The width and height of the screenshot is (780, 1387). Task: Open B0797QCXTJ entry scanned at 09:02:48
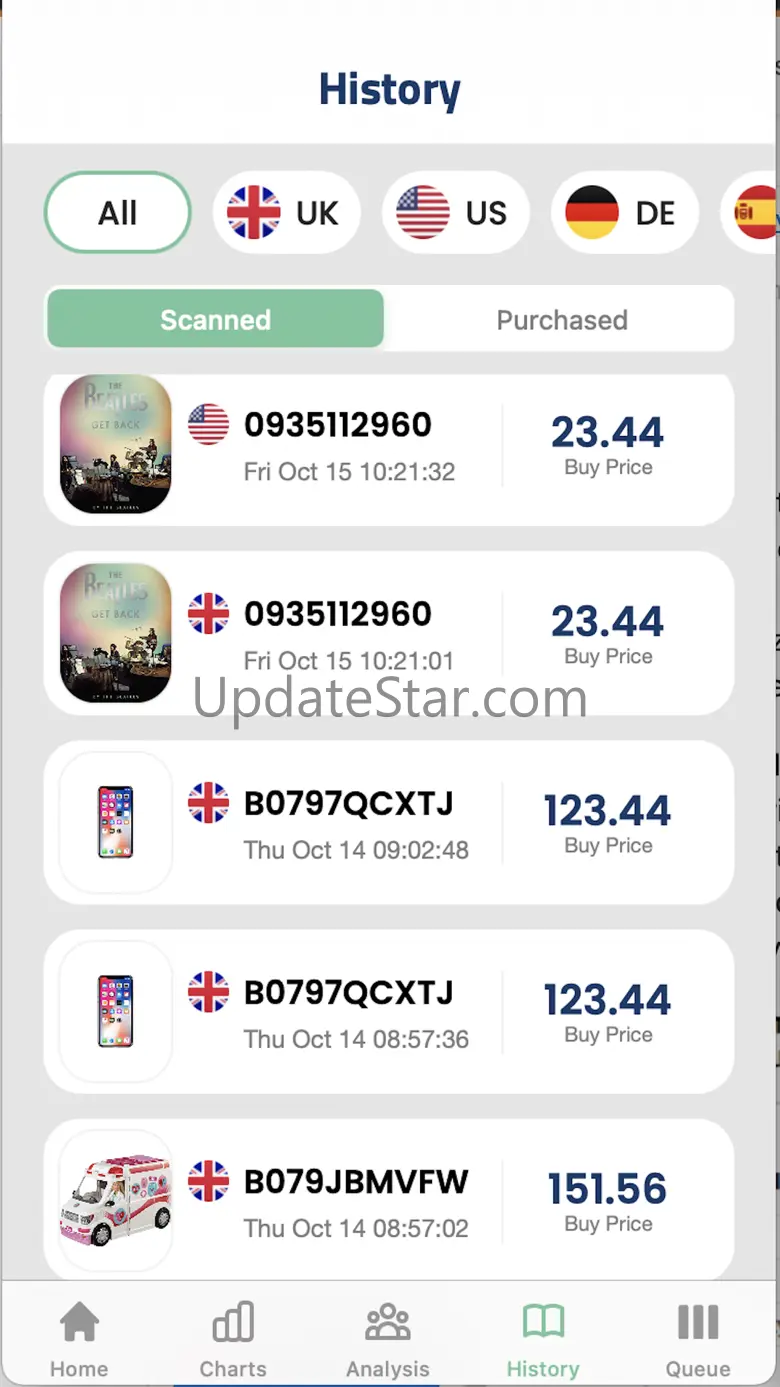[389, 822]
